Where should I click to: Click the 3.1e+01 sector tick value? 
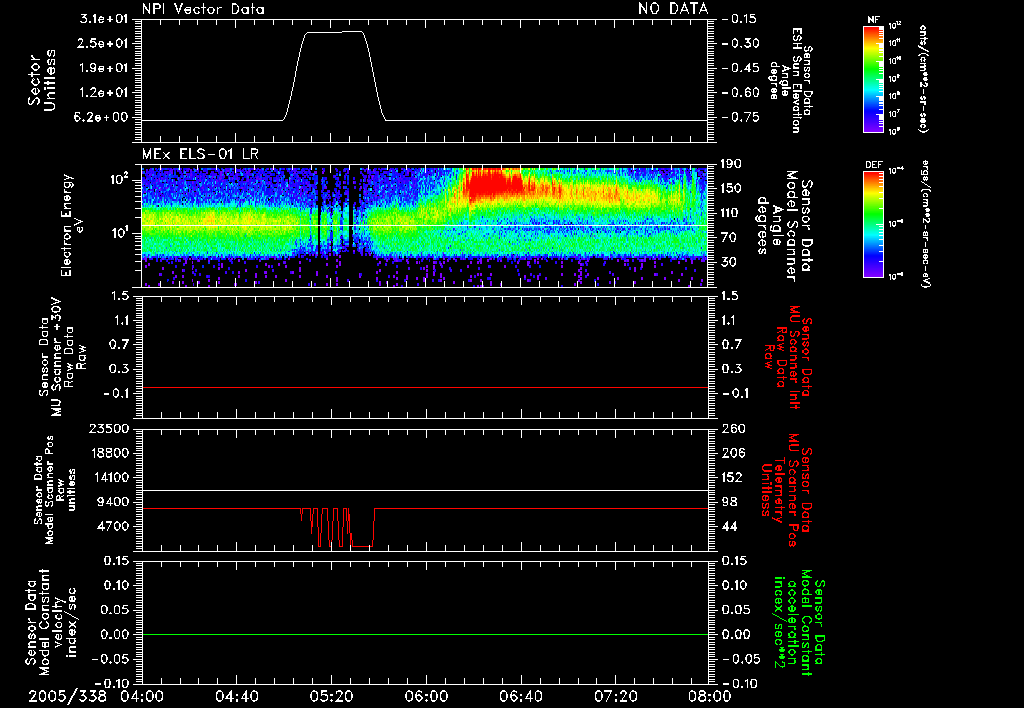pos(104,19)
